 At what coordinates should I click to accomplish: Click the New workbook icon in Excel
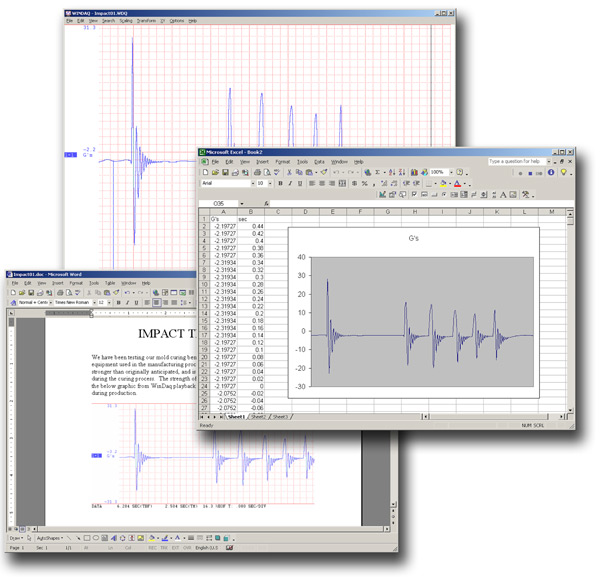click(x=205, y=173)
